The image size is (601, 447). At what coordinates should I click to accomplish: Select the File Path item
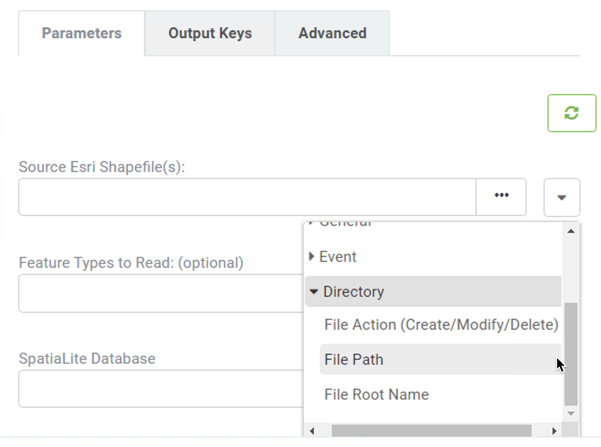coord(440,359)
